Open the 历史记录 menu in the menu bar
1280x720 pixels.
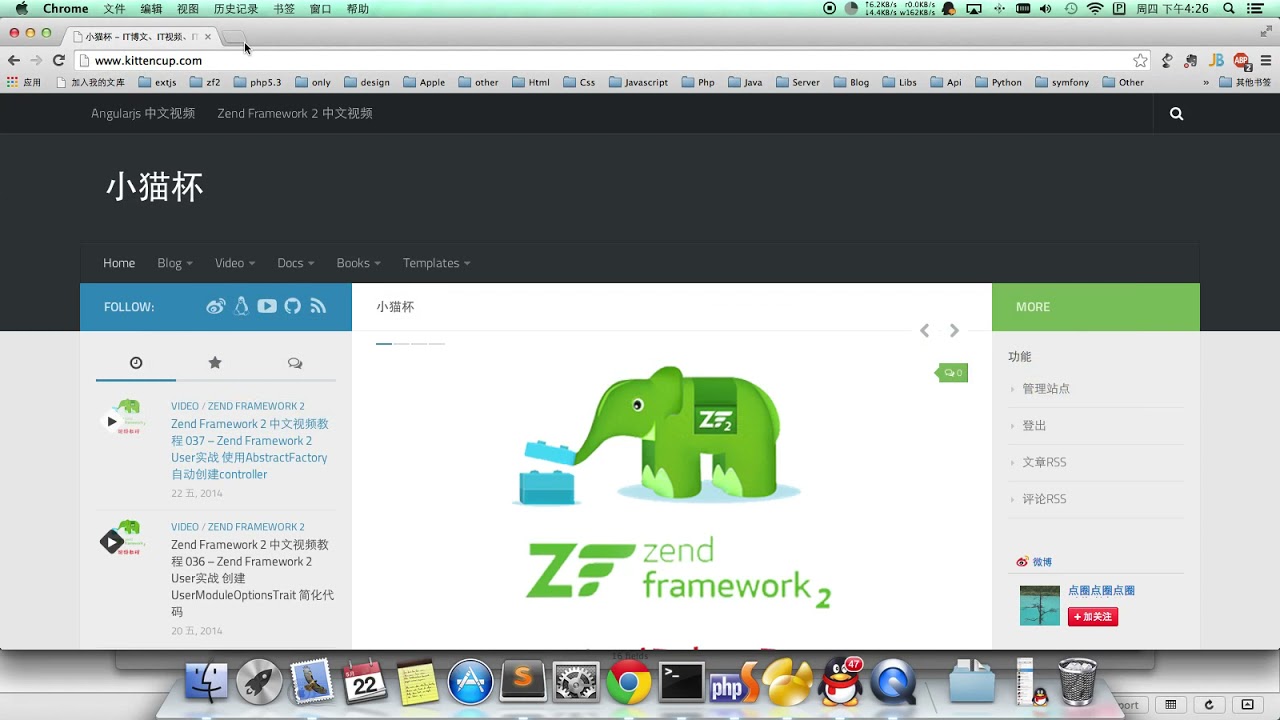236,8
